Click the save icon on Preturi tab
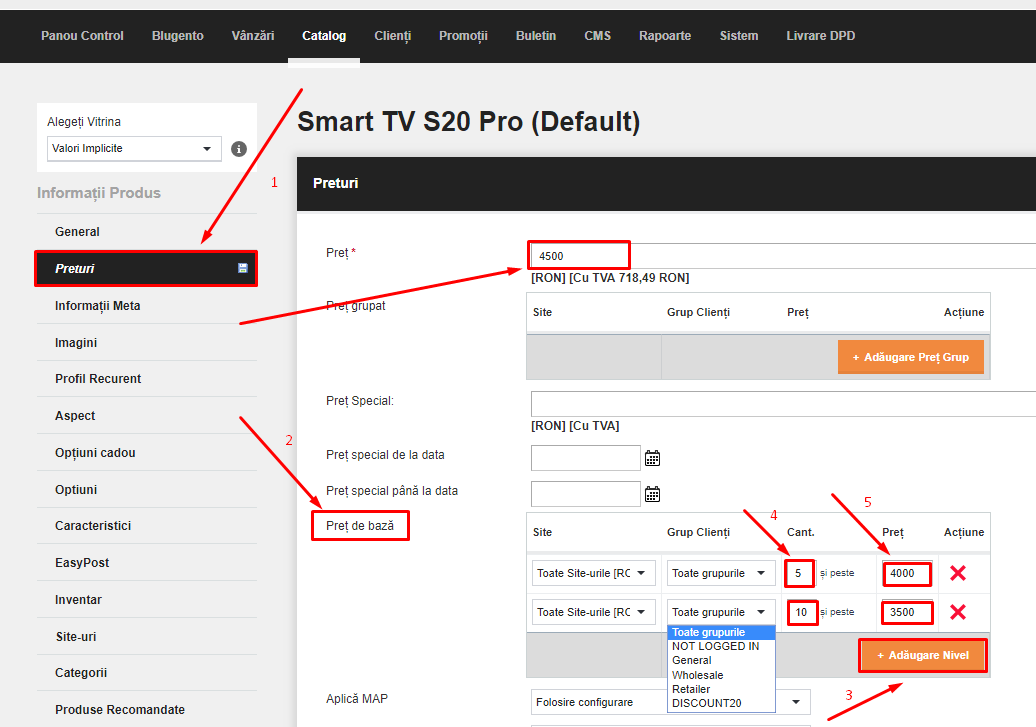Screen dimensions: 1036x727 coord(242,268)
